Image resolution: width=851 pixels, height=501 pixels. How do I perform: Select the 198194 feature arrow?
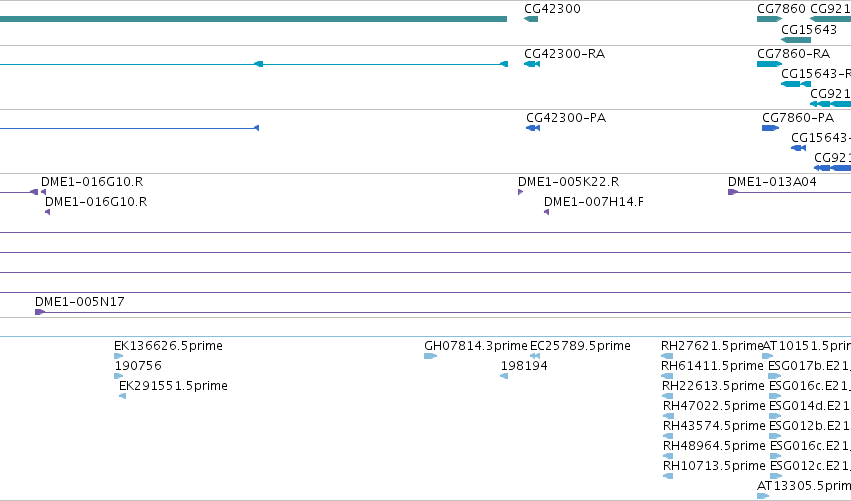coord(504,376)
